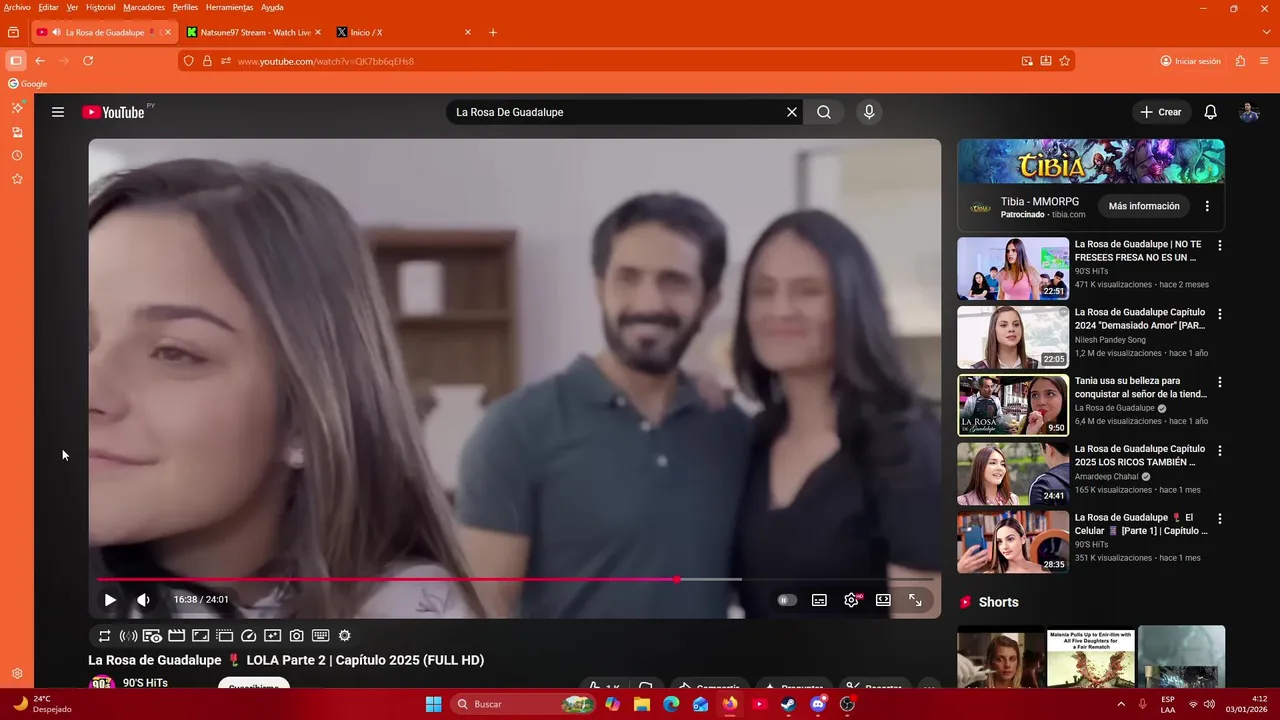Play the paused YouTube video

coord(110,600)
